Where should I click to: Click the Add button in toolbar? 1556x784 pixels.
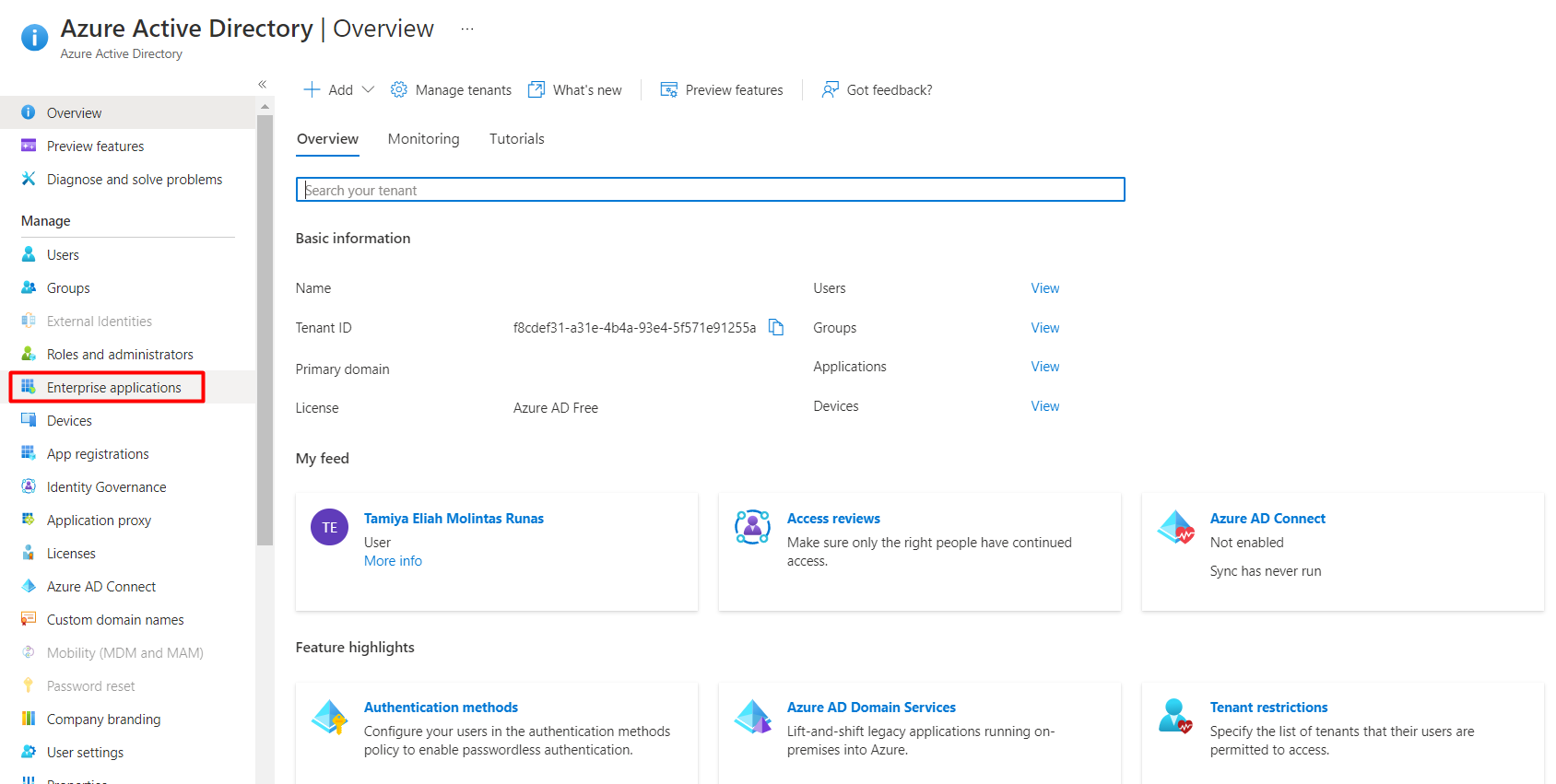pyautogui.click(x=338, y=89)
